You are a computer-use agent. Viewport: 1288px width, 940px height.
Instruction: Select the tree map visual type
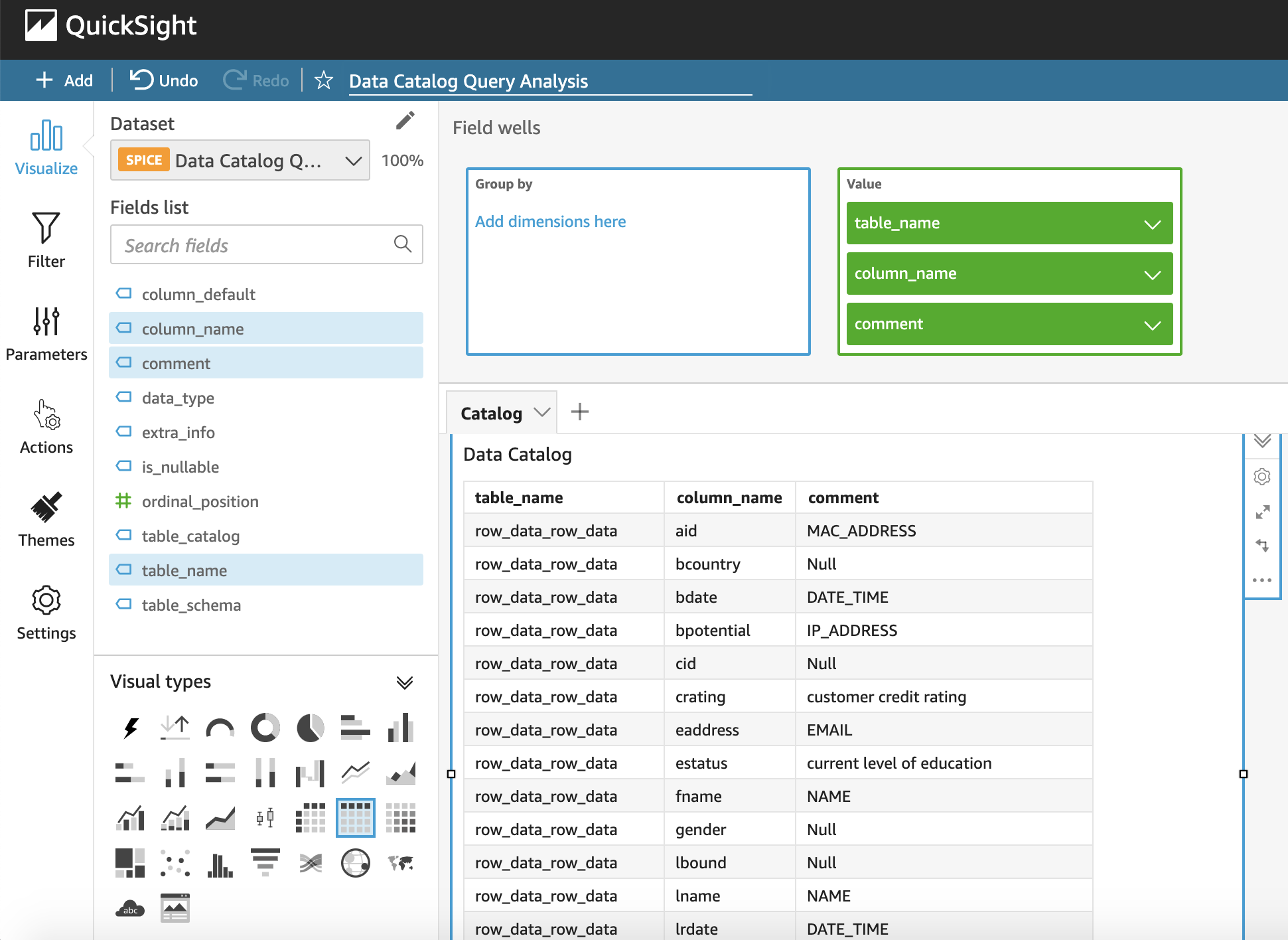pyautogui.click(x=130, y=863)
